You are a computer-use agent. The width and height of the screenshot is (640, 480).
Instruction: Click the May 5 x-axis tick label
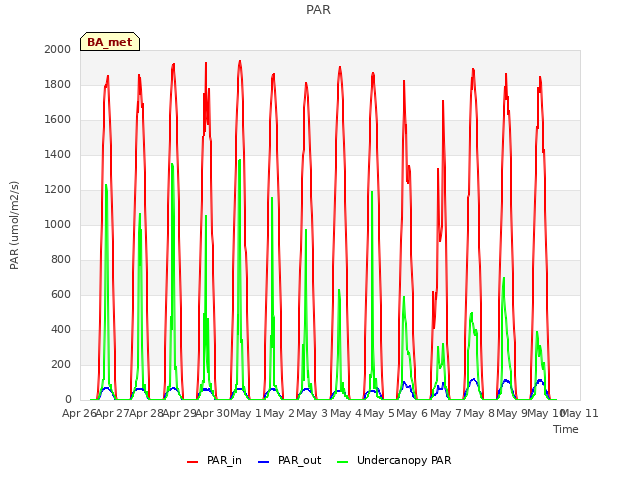pyautogui.click(x=379, y=413)
